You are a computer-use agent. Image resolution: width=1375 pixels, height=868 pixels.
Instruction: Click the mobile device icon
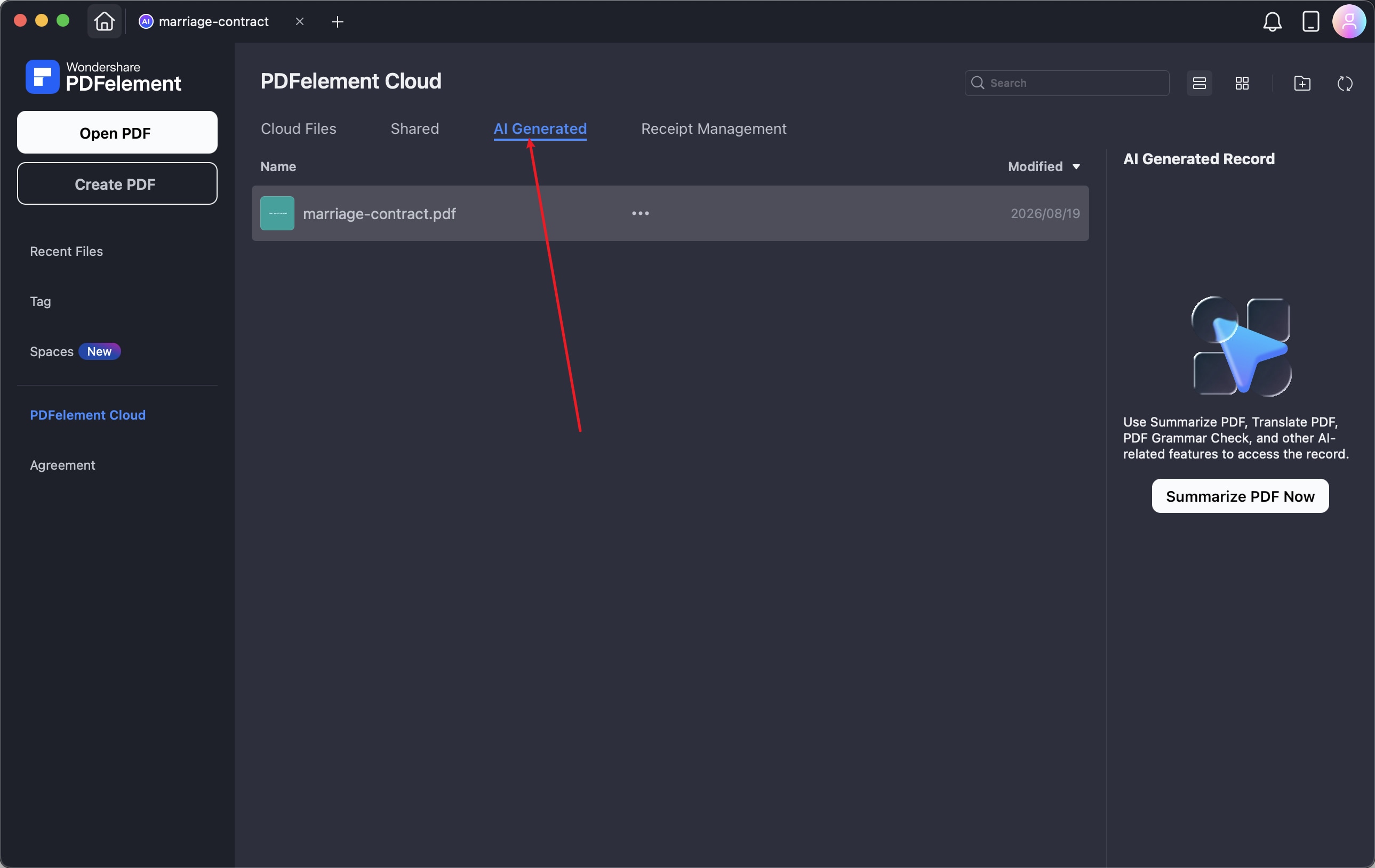(1310, 22)
